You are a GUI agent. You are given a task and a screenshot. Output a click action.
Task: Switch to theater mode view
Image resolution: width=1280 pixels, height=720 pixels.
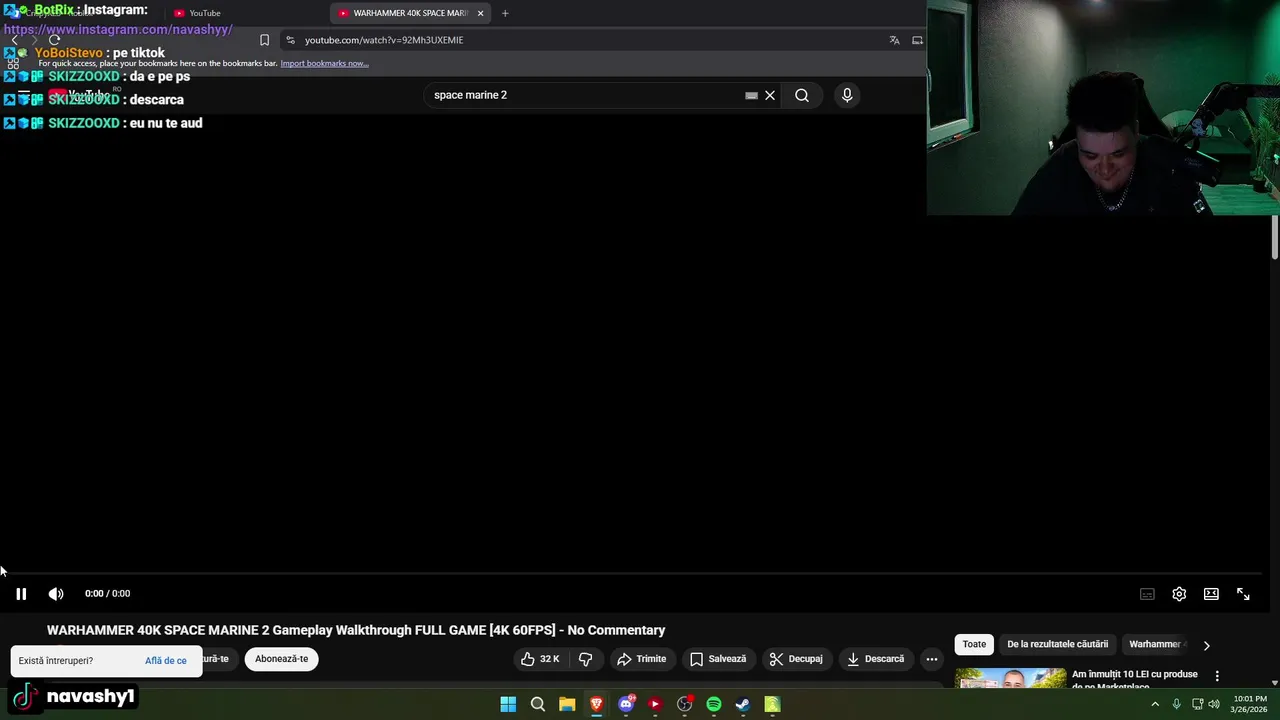click(x=1211, y=594)
